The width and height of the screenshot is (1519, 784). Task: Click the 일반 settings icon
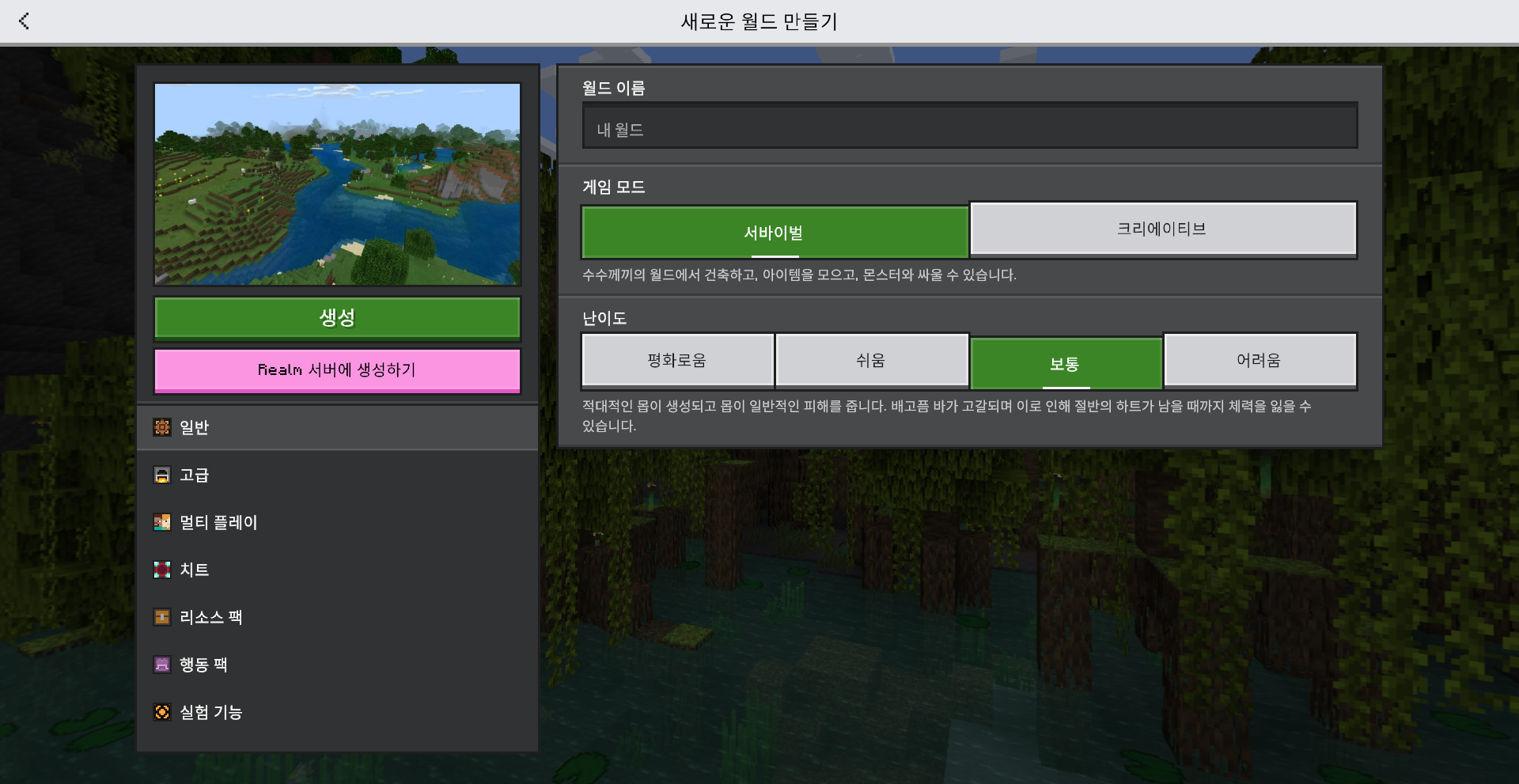pyautogui.click(x=162, y=427)
